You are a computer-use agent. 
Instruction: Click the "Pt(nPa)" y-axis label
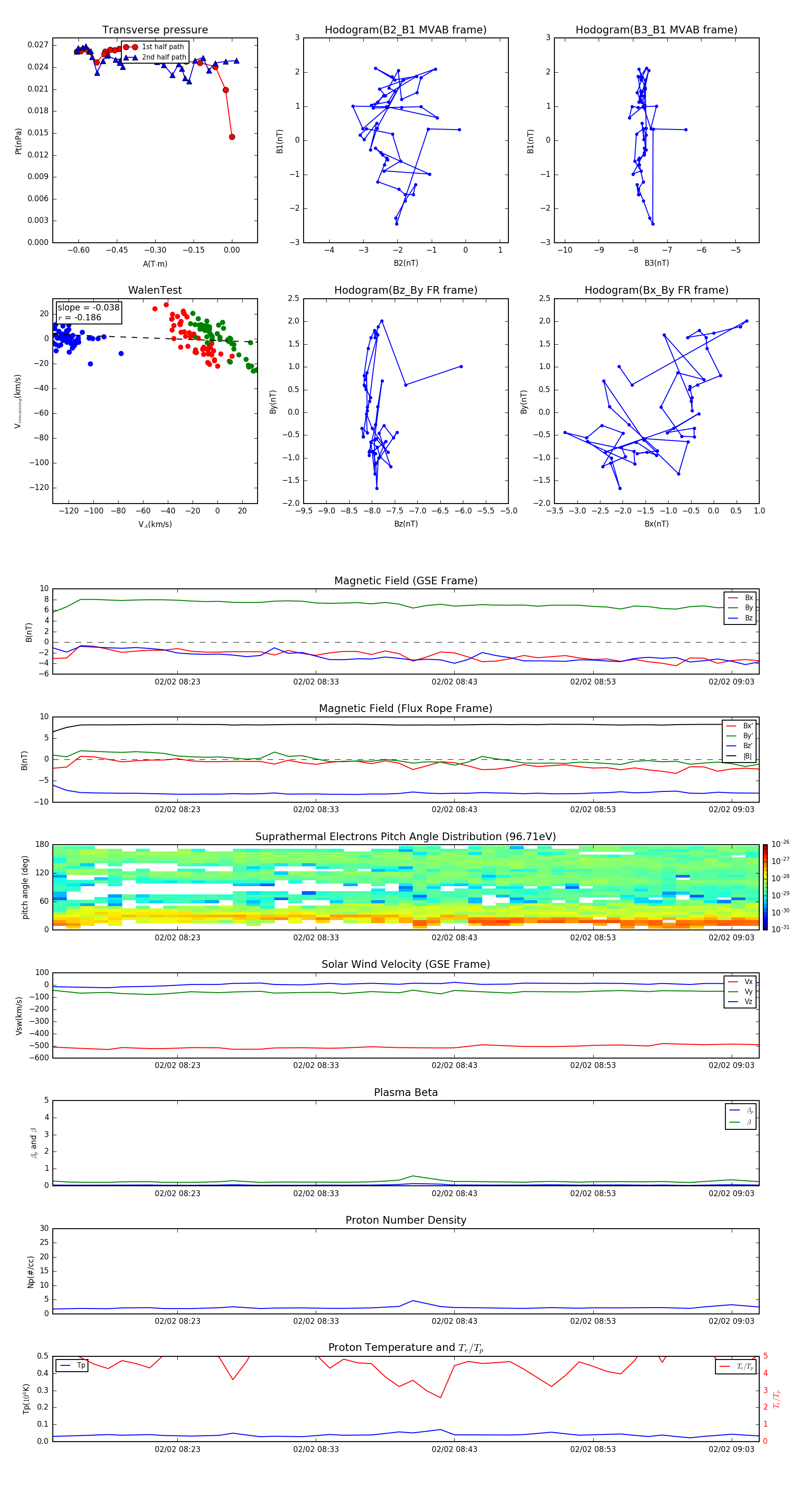tap(18, 140)
